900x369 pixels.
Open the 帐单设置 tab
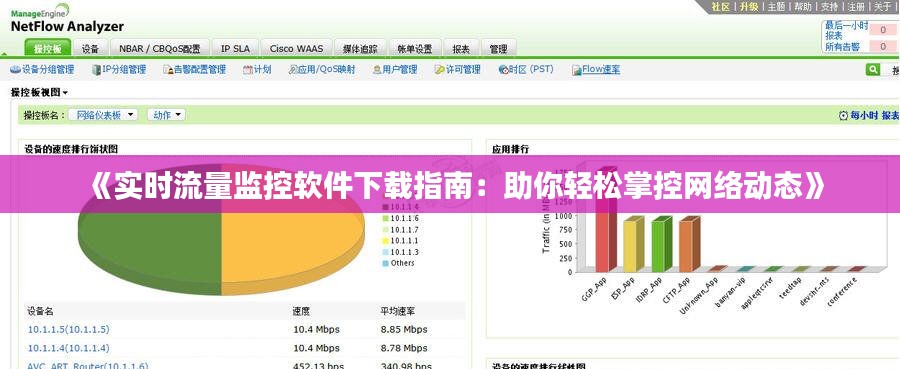415,49
